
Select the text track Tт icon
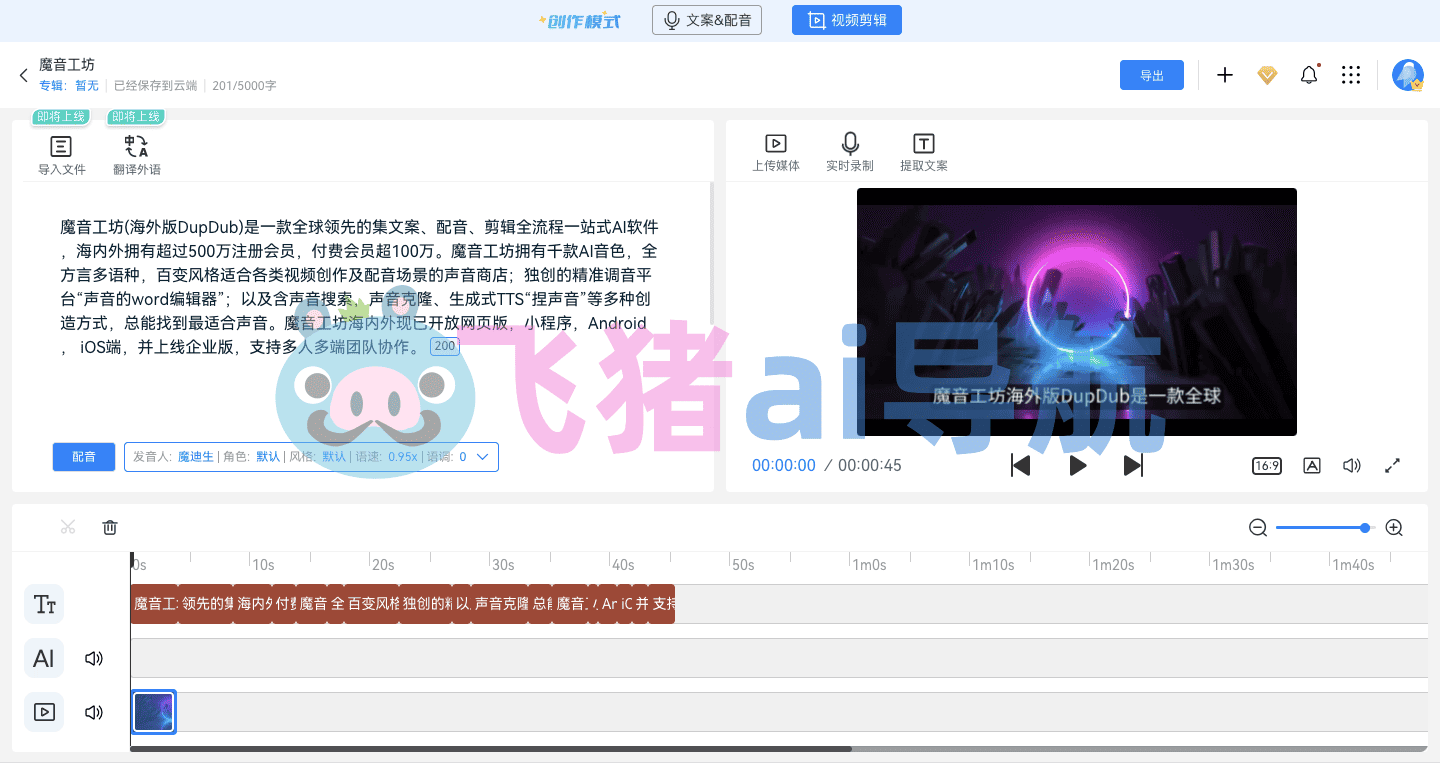tap(44, 604)
